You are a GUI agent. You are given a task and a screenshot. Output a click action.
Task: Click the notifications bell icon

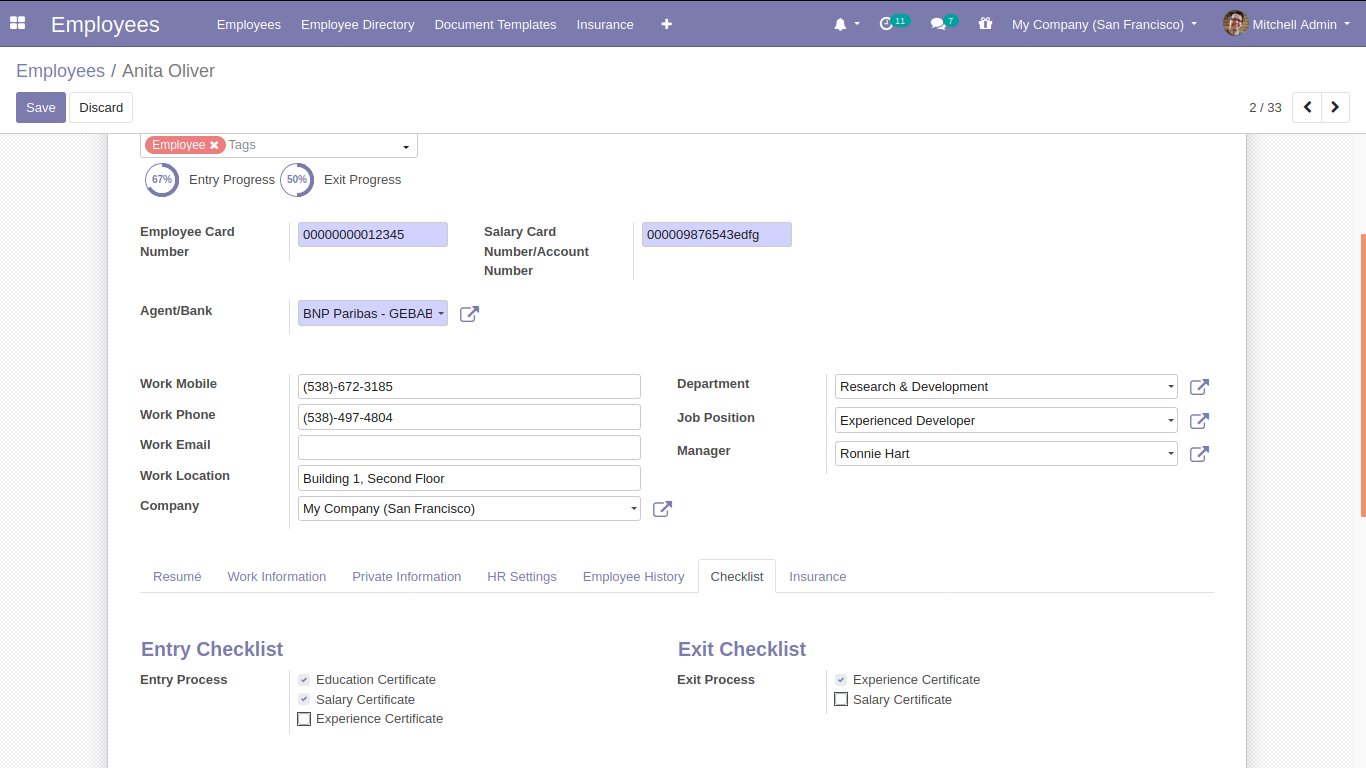pyautogui.click(x=840, y=24)
